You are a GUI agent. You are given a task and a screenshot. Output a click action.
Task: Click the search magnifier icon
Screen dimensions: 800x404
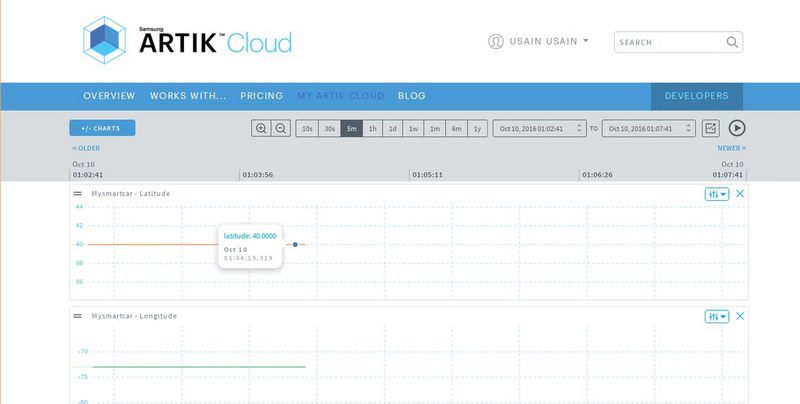tap(732, 42)
